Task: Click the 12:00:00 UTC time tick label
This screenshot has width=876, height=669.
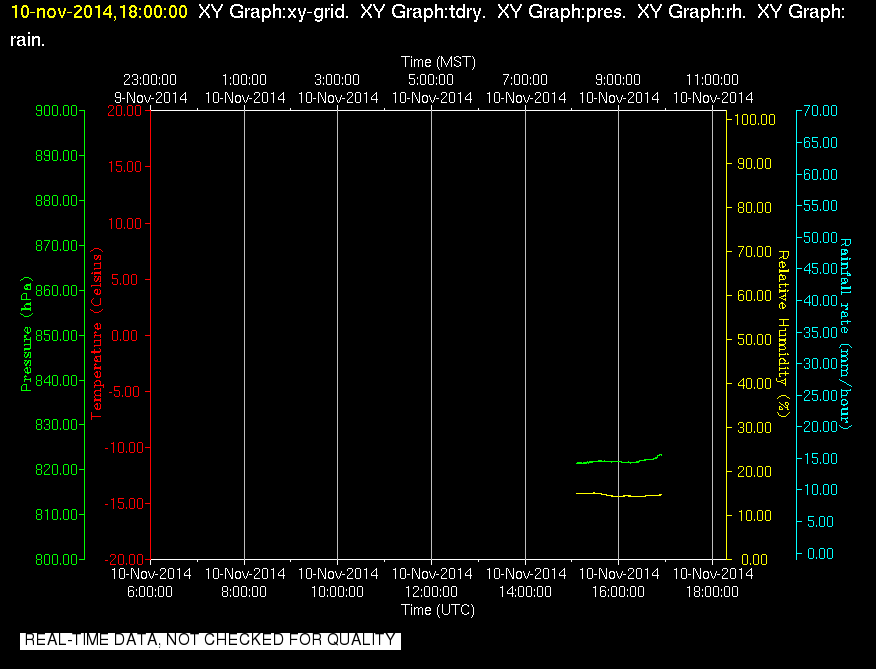Action: (x=431, y=592)
